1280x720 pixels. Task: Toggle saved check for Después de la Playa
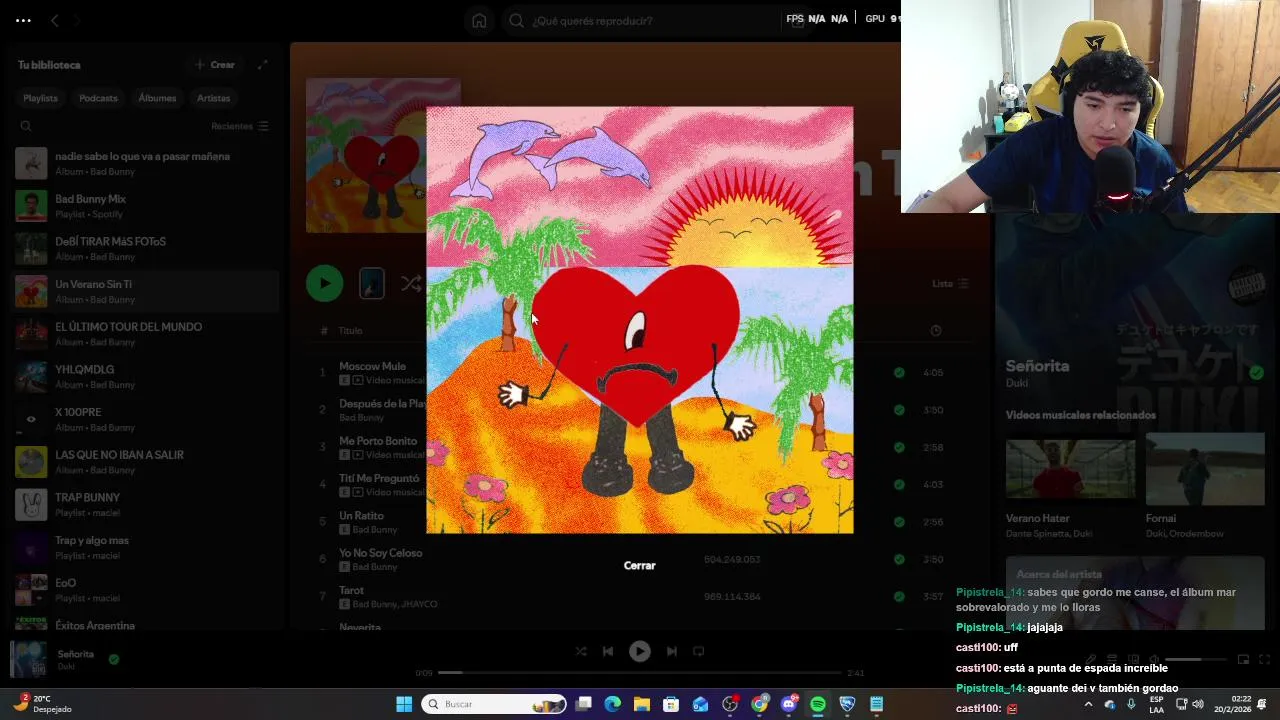pos(899,410)
